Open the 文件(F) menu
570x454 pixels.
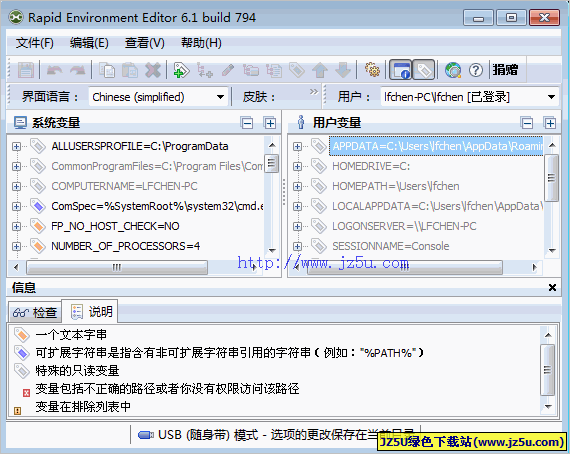(35, 43)
